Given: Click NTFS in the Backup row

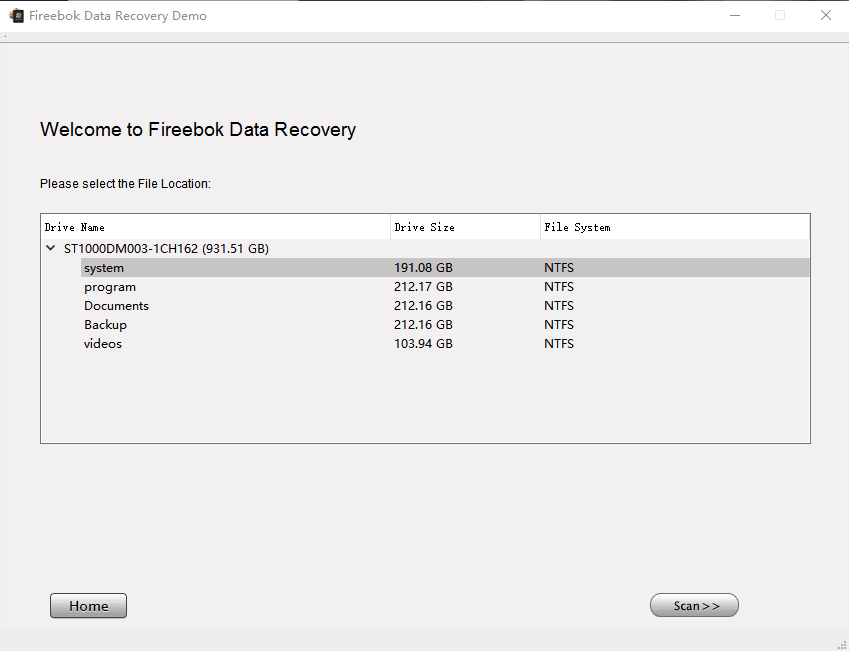Looking at the screenshot, I should [x=559, y=324].
